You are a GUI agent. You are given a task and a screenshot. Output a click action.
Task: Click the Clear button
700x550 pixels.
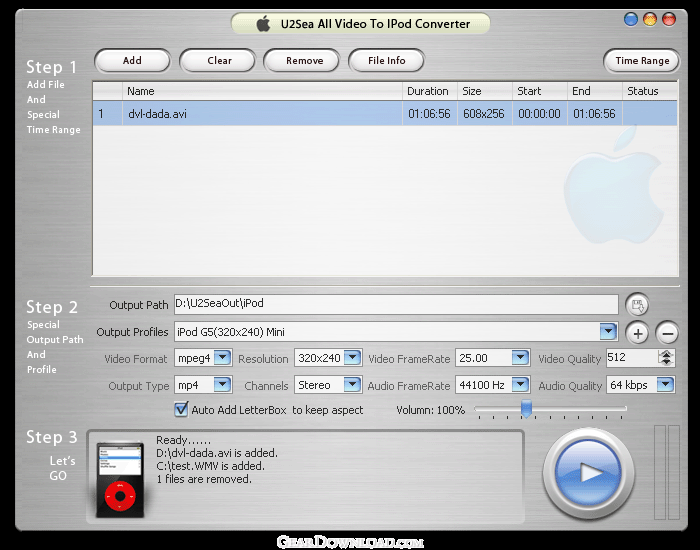pos(217,61)
